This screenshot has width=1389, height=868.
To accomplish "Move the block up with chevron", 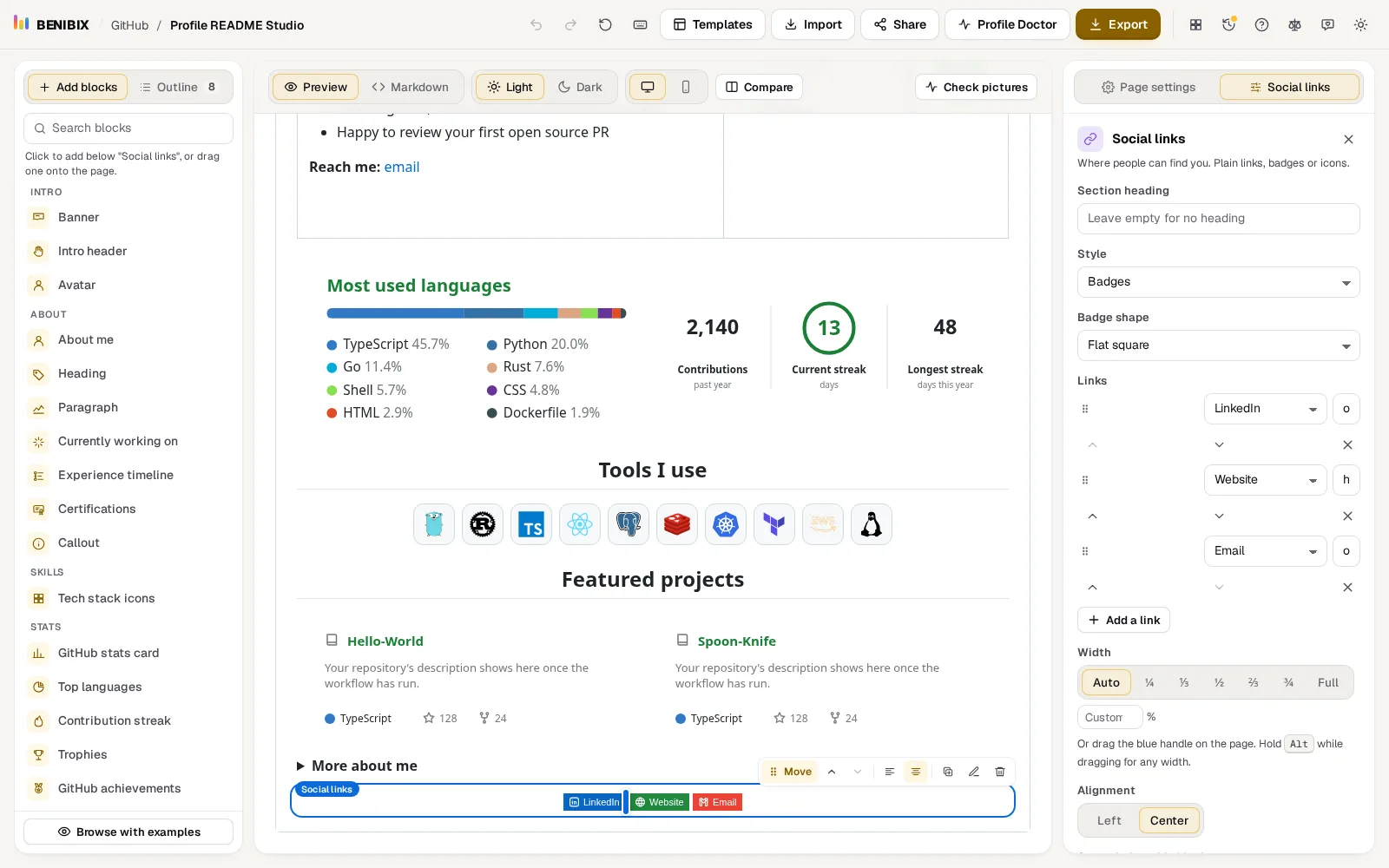I will [x=832, y=772].
